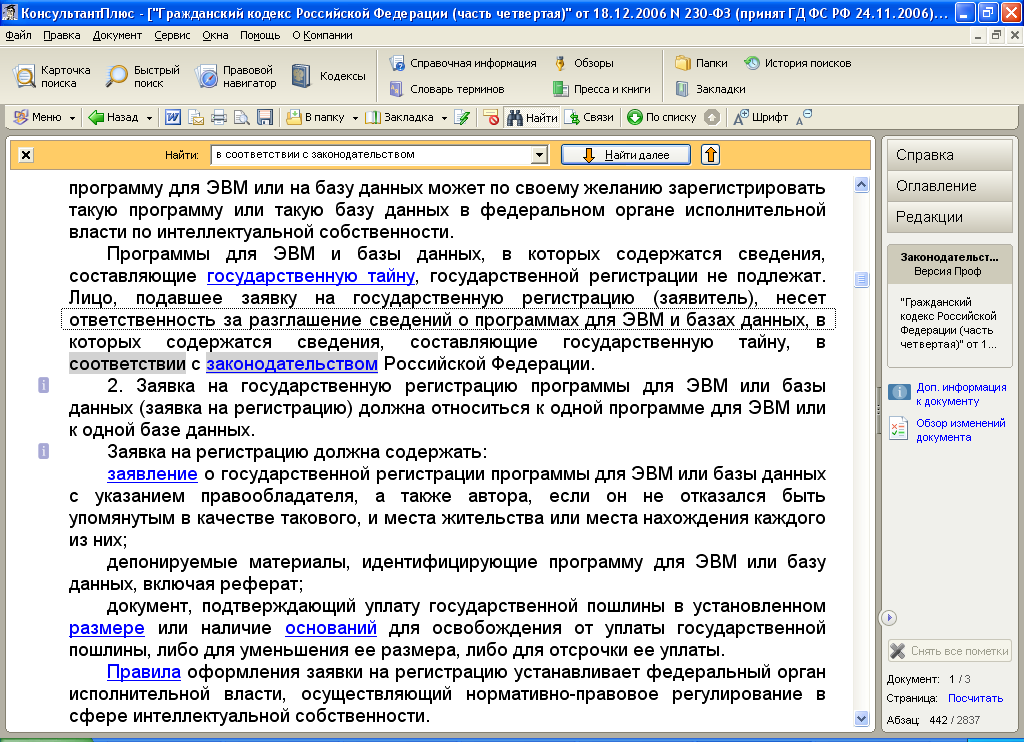
Task: Click Посчитать page count link
Action: pos(975,698)
